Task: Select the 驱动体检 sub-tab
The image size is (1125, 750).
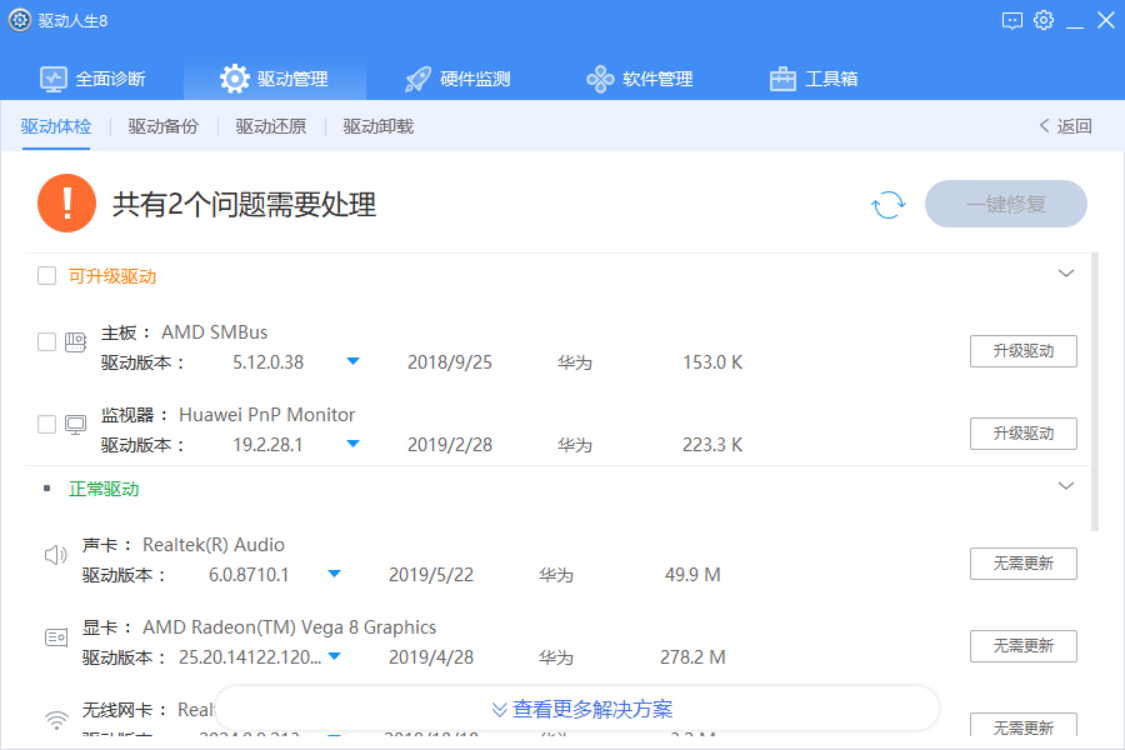Action: pos(56,127)
